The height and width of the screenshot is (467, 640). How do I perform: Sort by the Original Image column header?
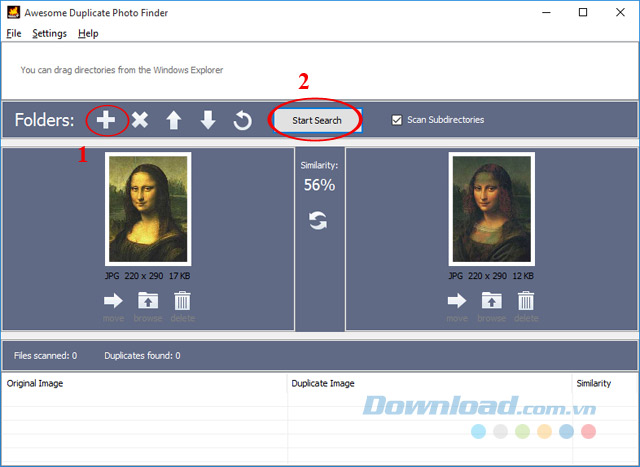(144, 383)
